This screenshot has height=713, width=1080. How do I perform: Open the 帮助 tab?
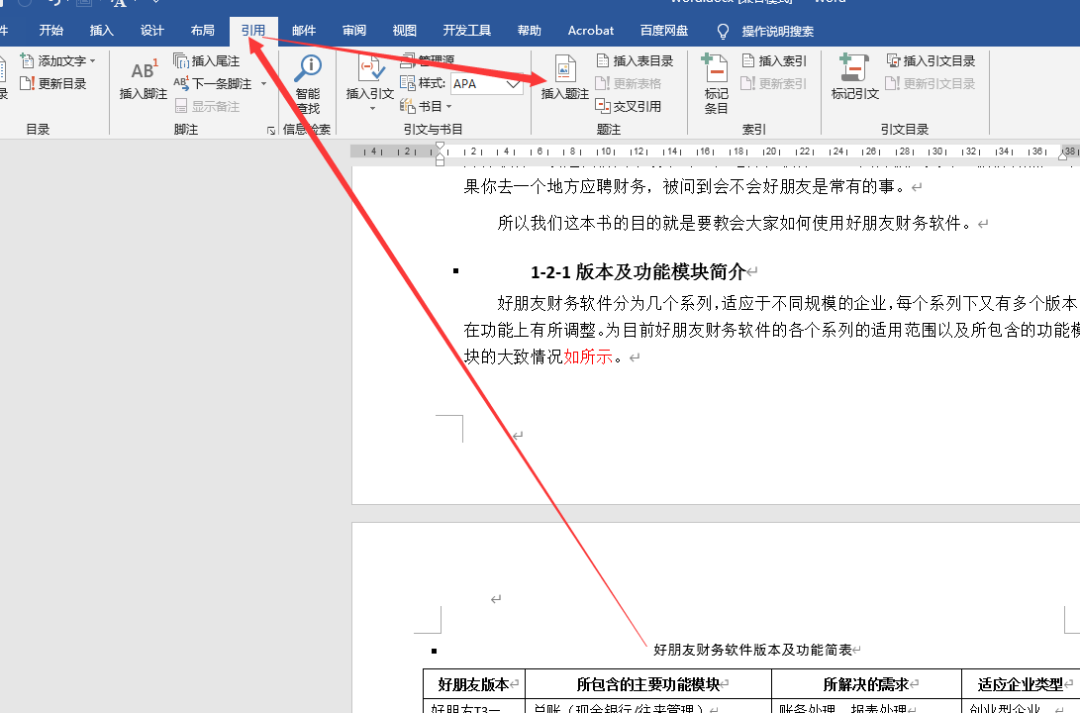pos(529,30)
